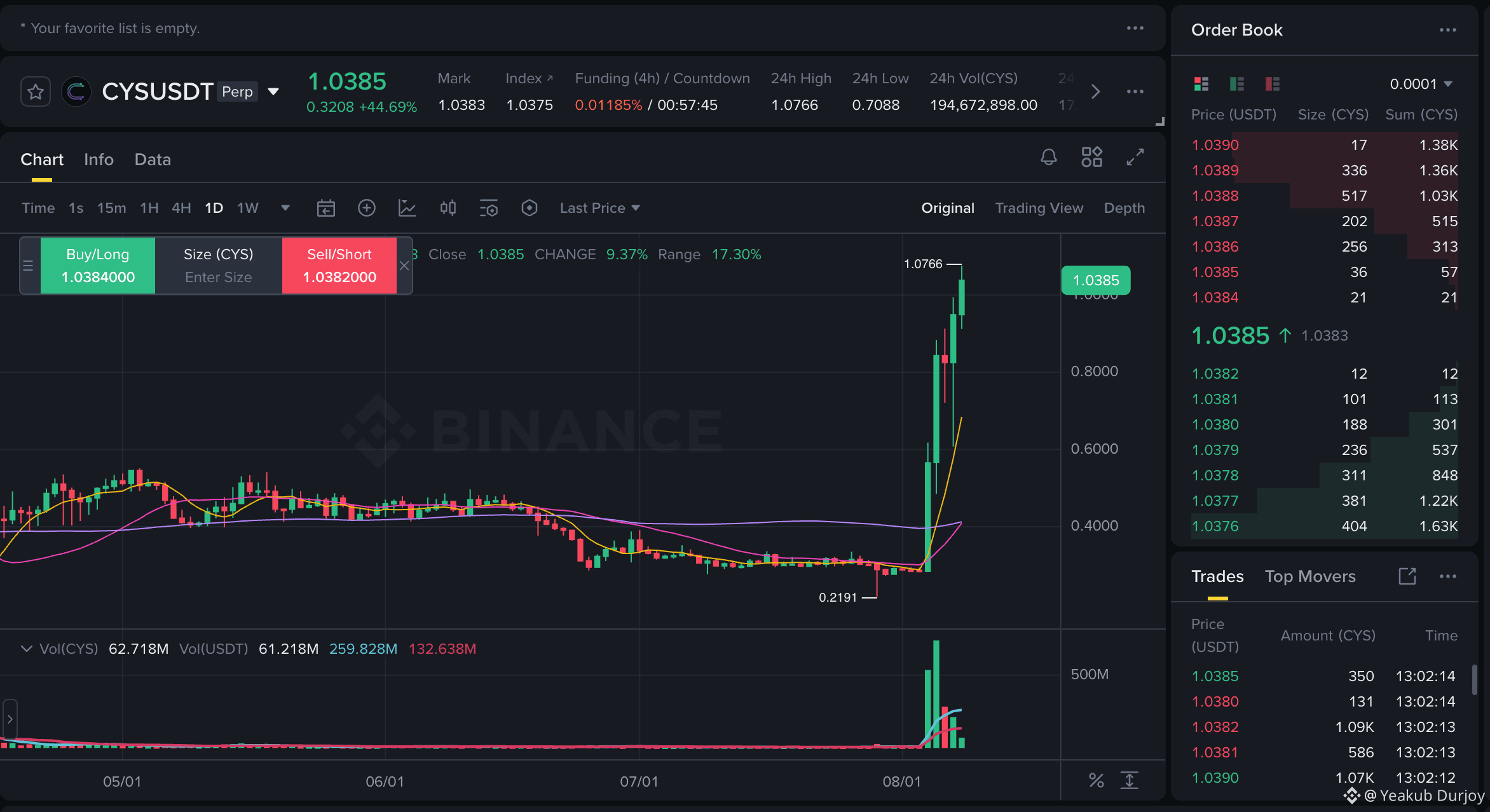Click ask price 1.0390 in order book
Viewport: 1490px width, 812px height.
[x=1215, y=145]
